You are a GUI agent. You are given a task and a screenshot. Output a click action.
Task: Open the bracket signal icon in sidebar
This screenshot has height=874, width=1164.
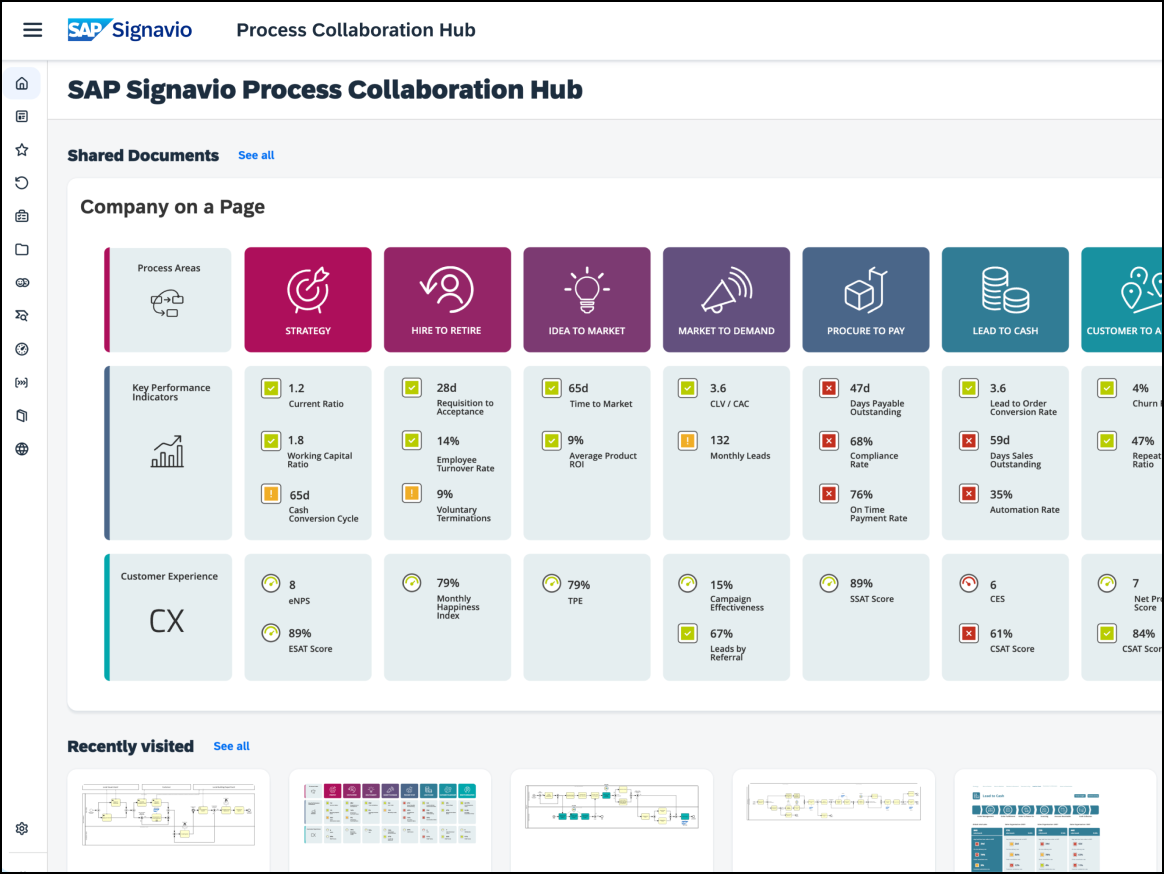click(22, 382)
